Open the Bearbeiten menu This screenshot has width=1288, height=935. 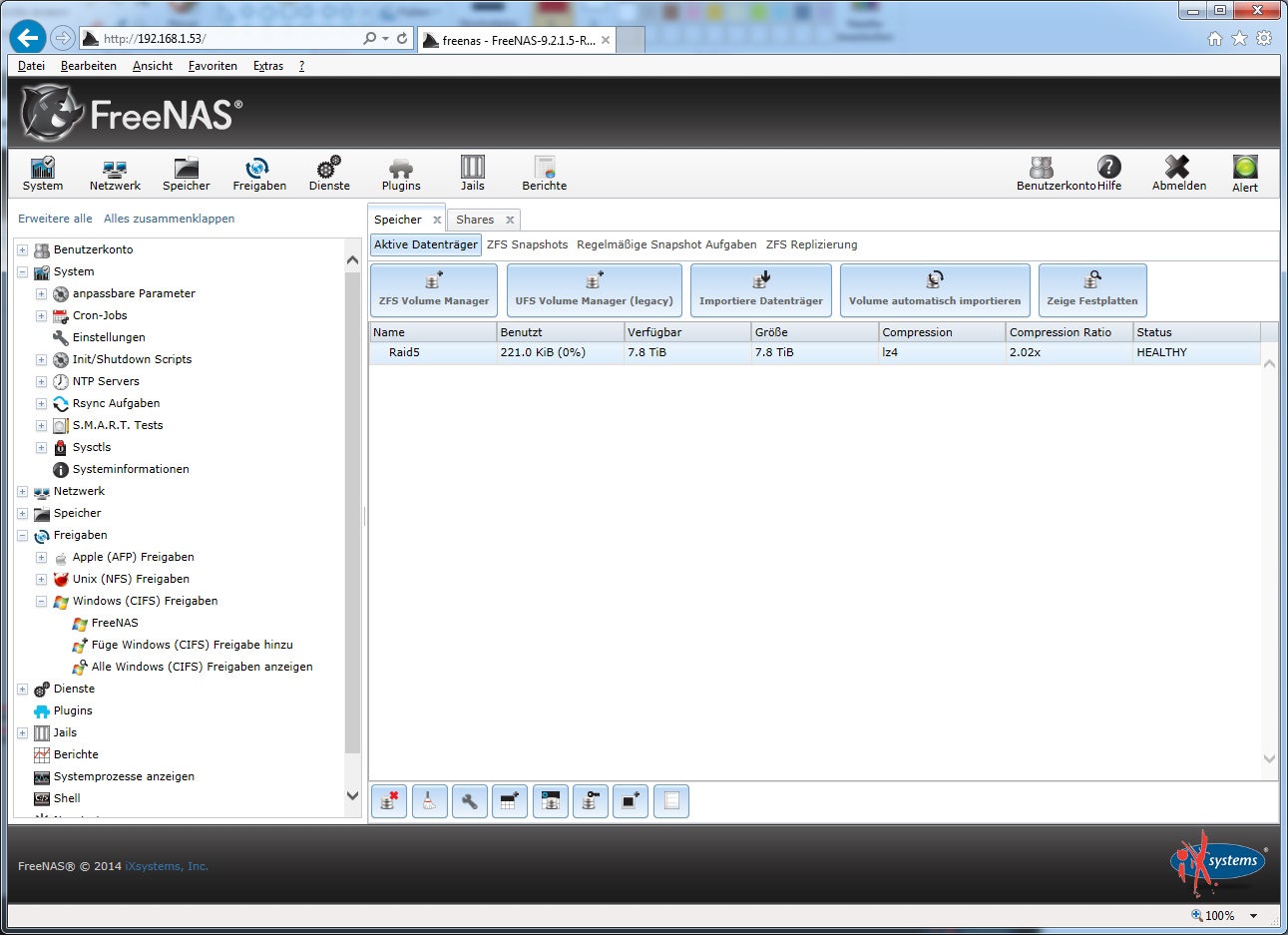89,66
